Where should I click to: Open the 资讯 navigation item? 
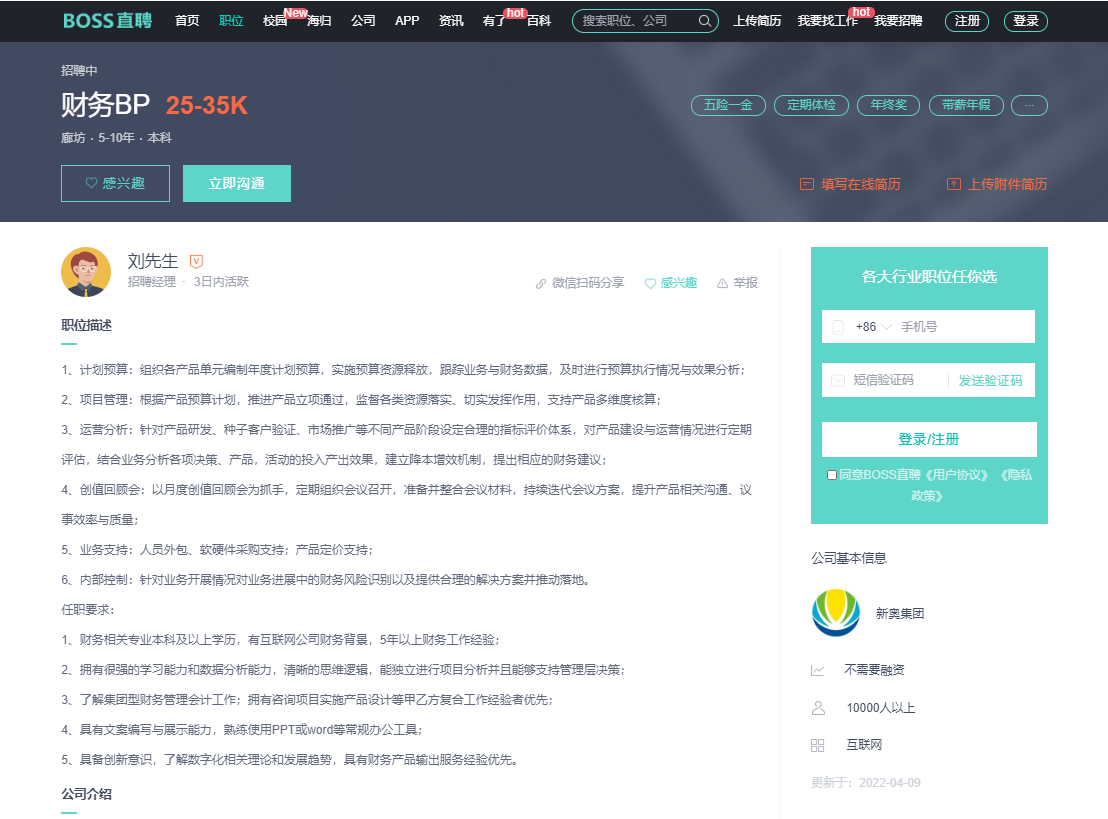coord(451,21)
